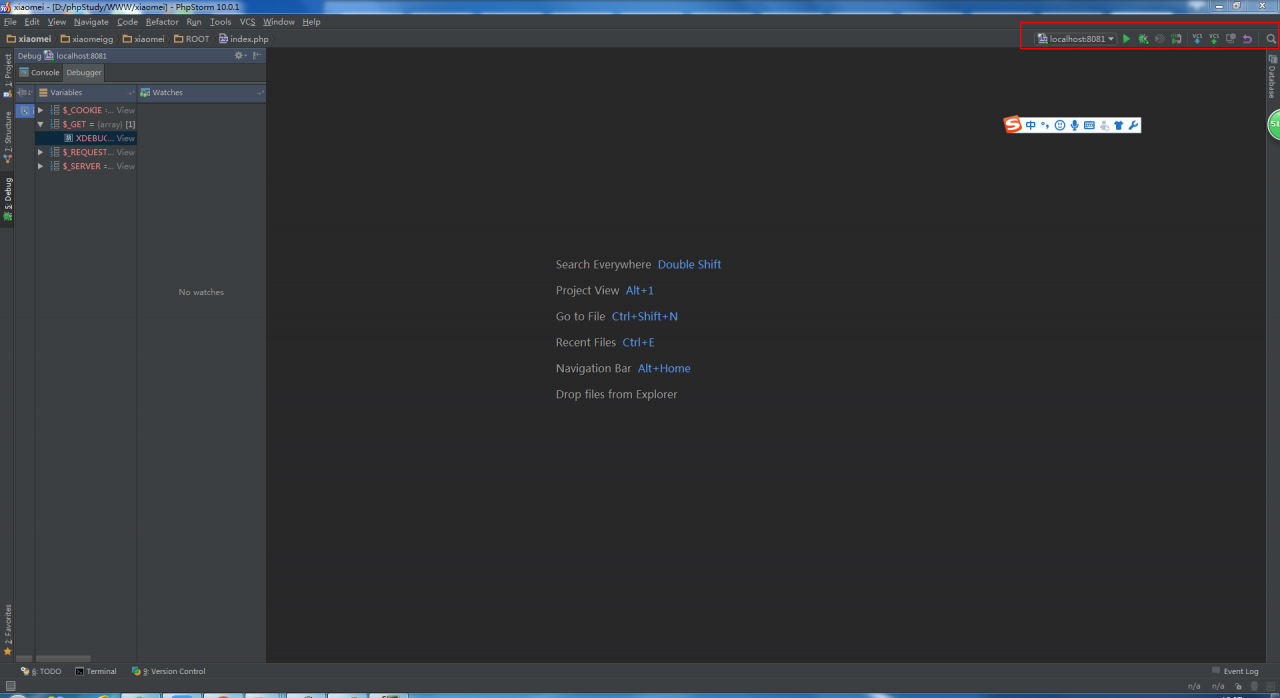Switch to the Console tab
The height and width of the screenshot is (698, 1280).
click(x=40, y=72)
